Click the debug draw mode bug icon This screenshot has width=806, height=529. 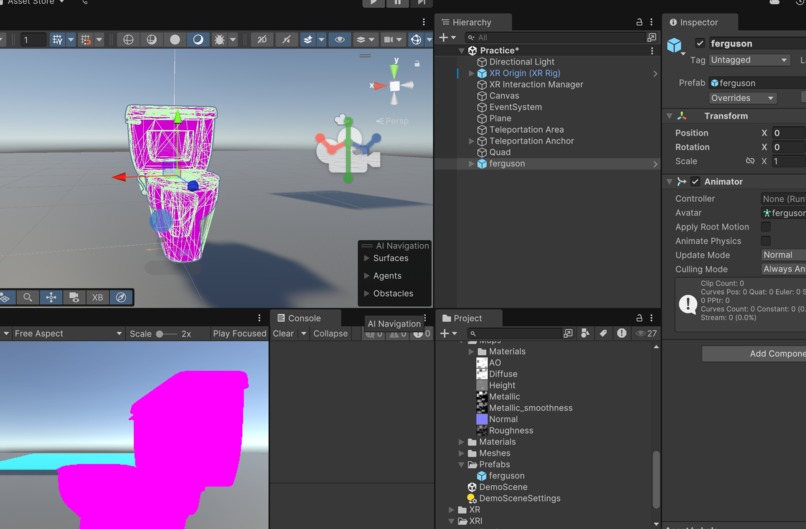219,40
